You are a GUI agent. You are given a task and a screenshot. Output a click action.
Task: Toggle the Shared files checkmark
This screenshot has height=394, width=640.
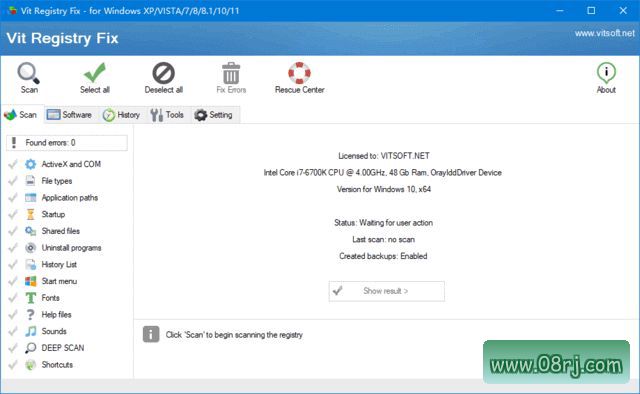pyautogui.click(x=13, y=231)
